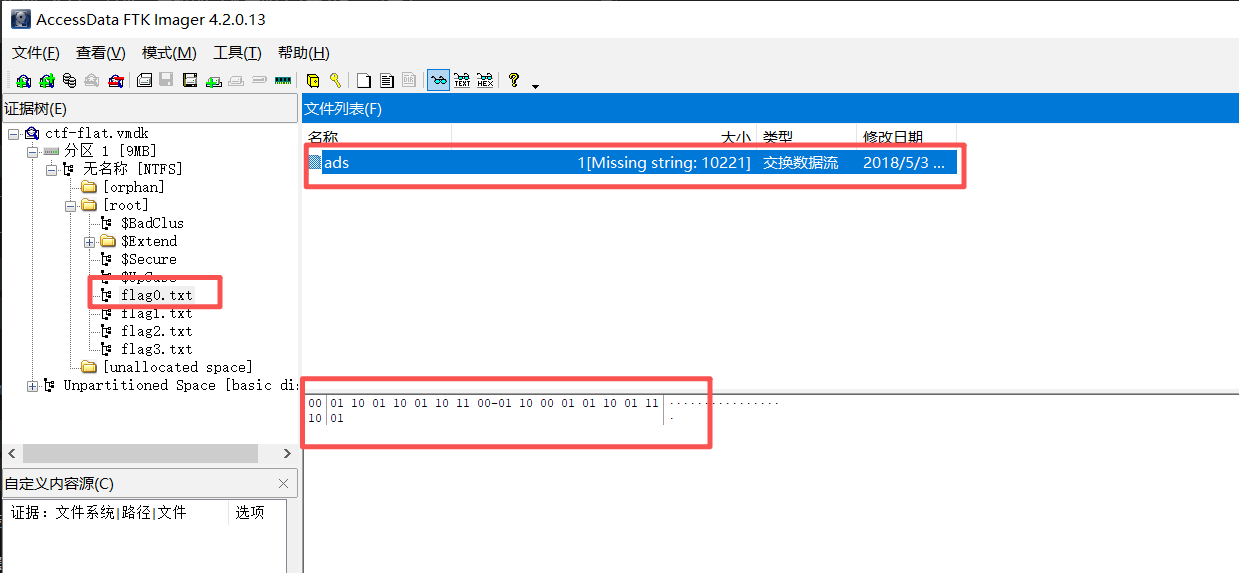This screenshot has height=573, width=1239.
Task: Sort file list by 大小 column
Action: (x=604, y=136)
